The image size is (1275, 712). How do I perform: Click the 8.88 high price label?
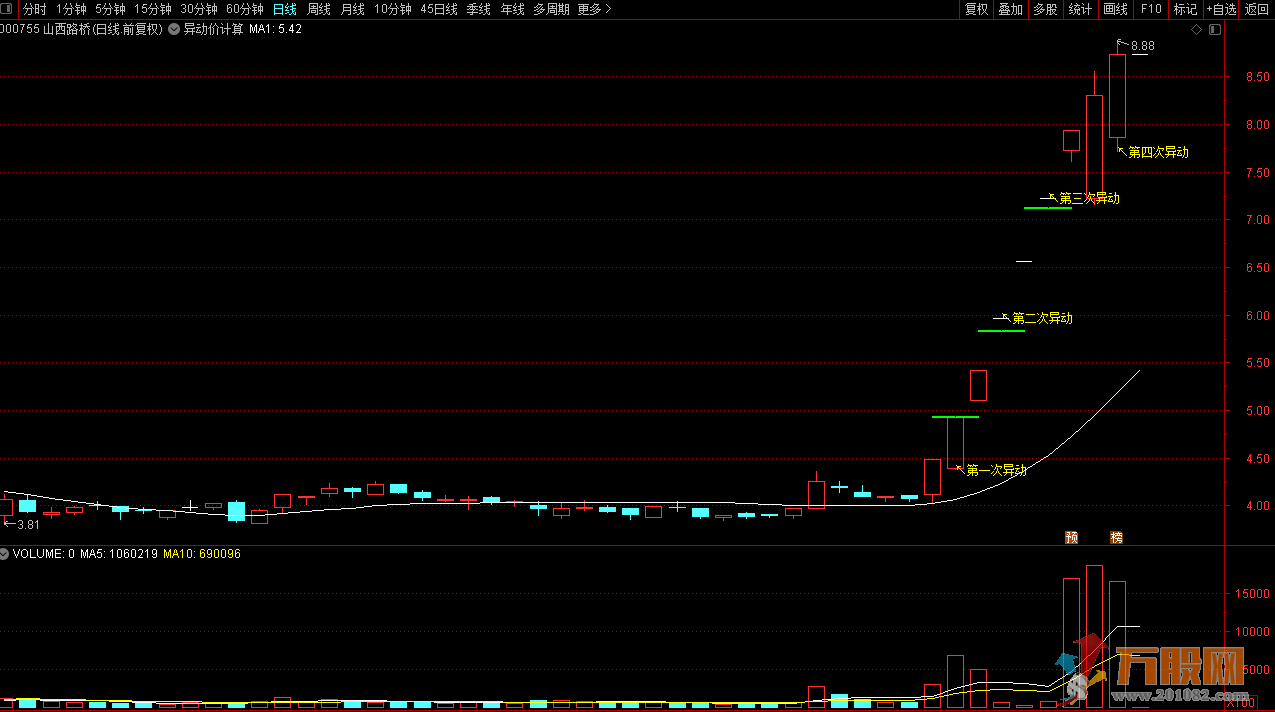point(1143,46)
